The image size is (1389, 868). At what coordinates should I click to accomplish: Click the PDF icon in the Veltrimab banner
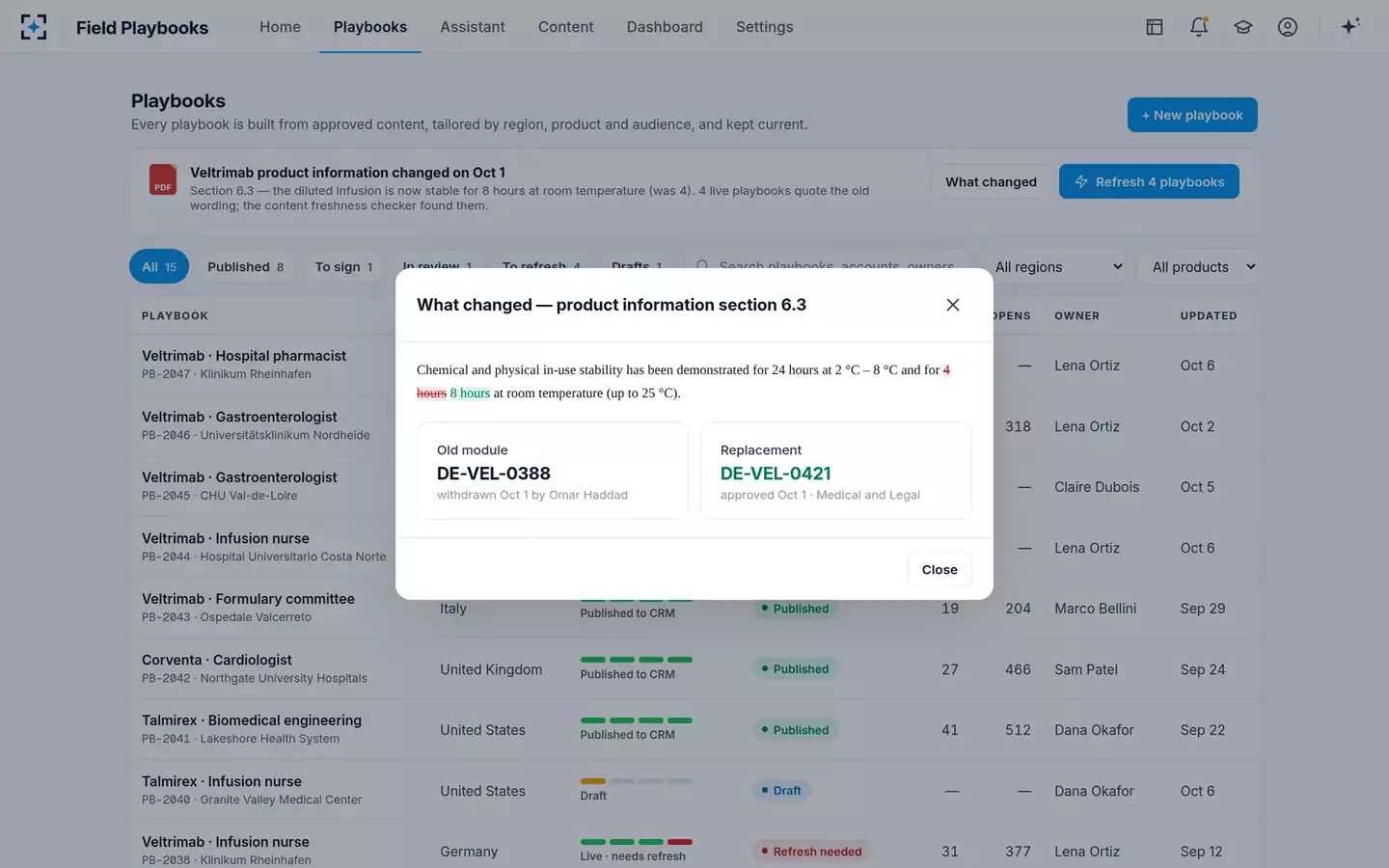click(x=163, y=179)
